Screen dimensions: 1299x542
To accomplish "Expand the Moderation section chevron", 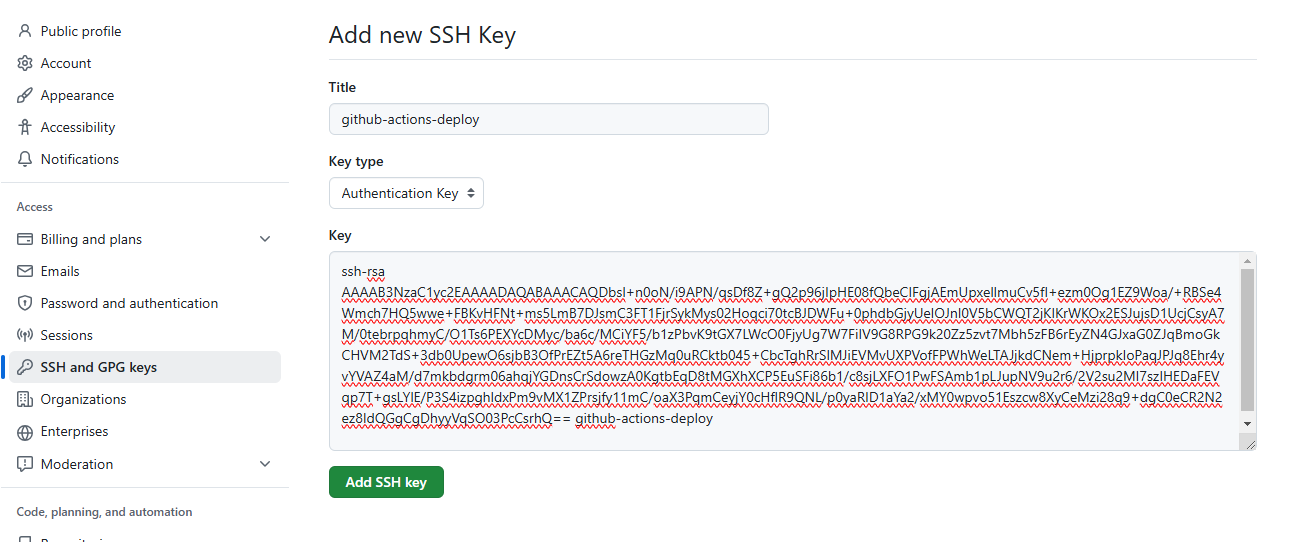I will (265, 464).
